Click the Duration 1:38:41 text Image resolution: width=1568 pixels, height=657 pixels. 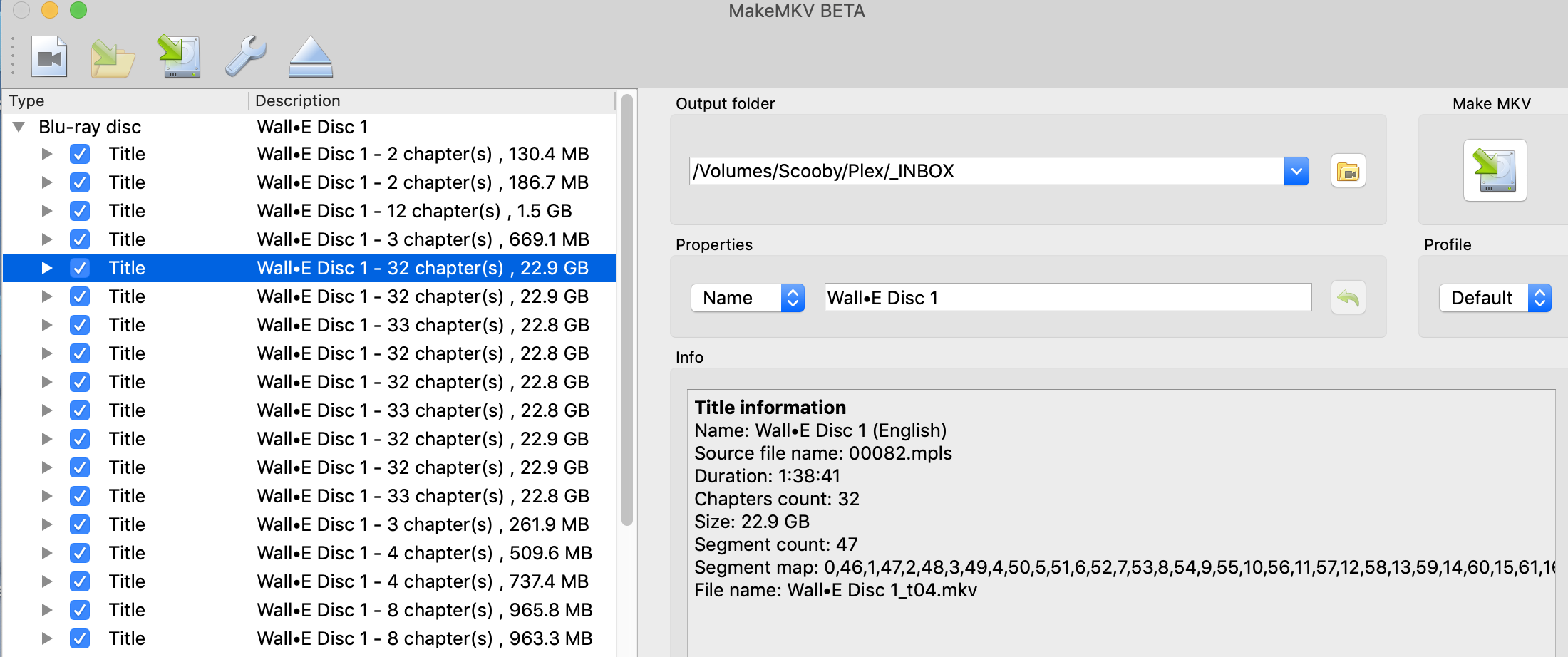[x=768, y=476]
